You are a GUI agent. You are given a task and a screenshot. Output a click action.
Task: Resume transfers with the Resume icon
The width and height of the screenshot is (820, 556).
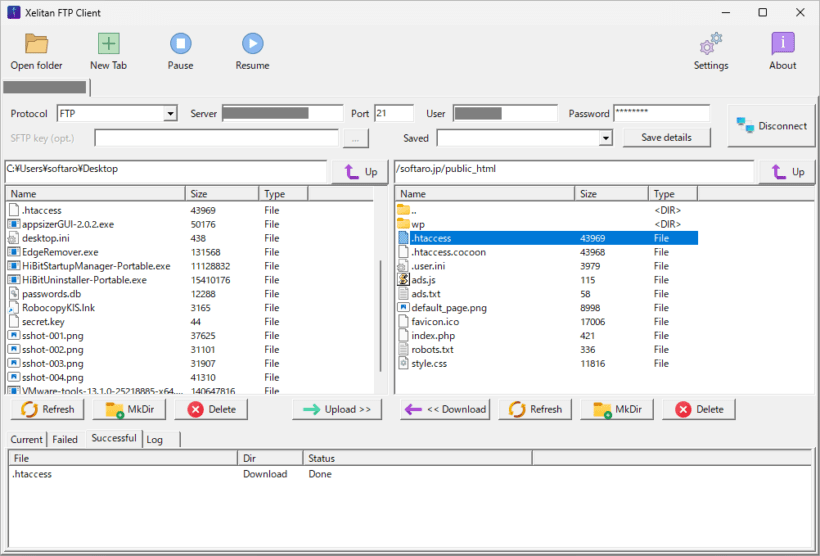pyautogui.click(x=253, y=44)
